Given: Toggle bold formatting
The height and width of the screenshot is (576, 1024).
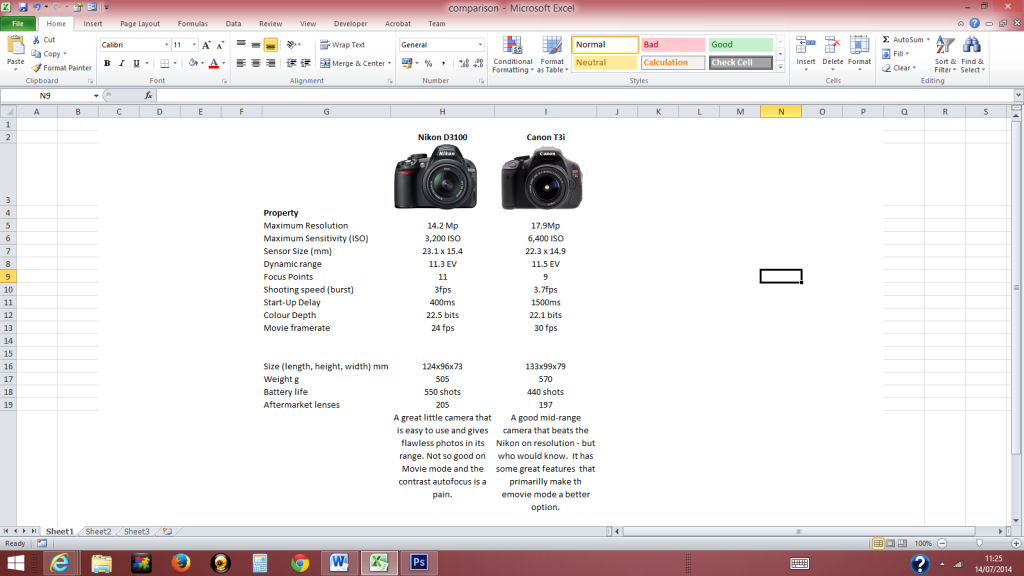Looking at the screenshot, I should point(107,62).
